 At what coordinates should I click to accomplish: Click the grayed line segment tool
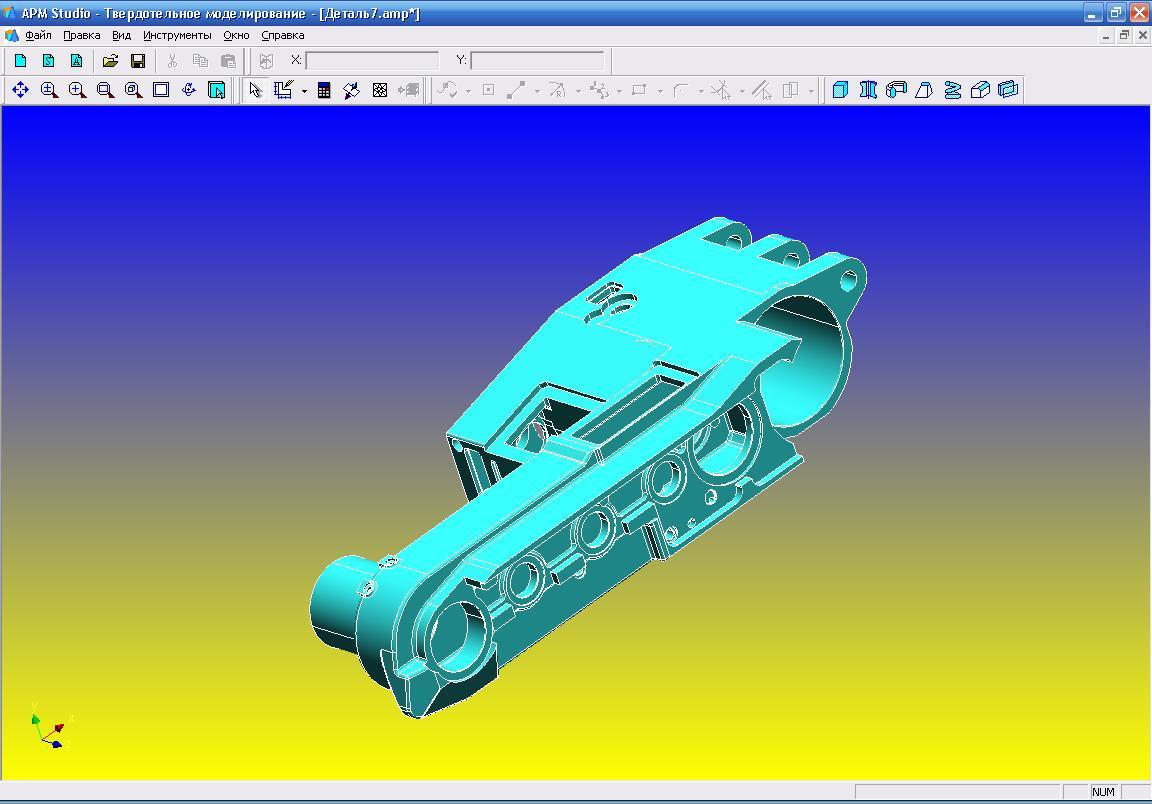[516, 90]
